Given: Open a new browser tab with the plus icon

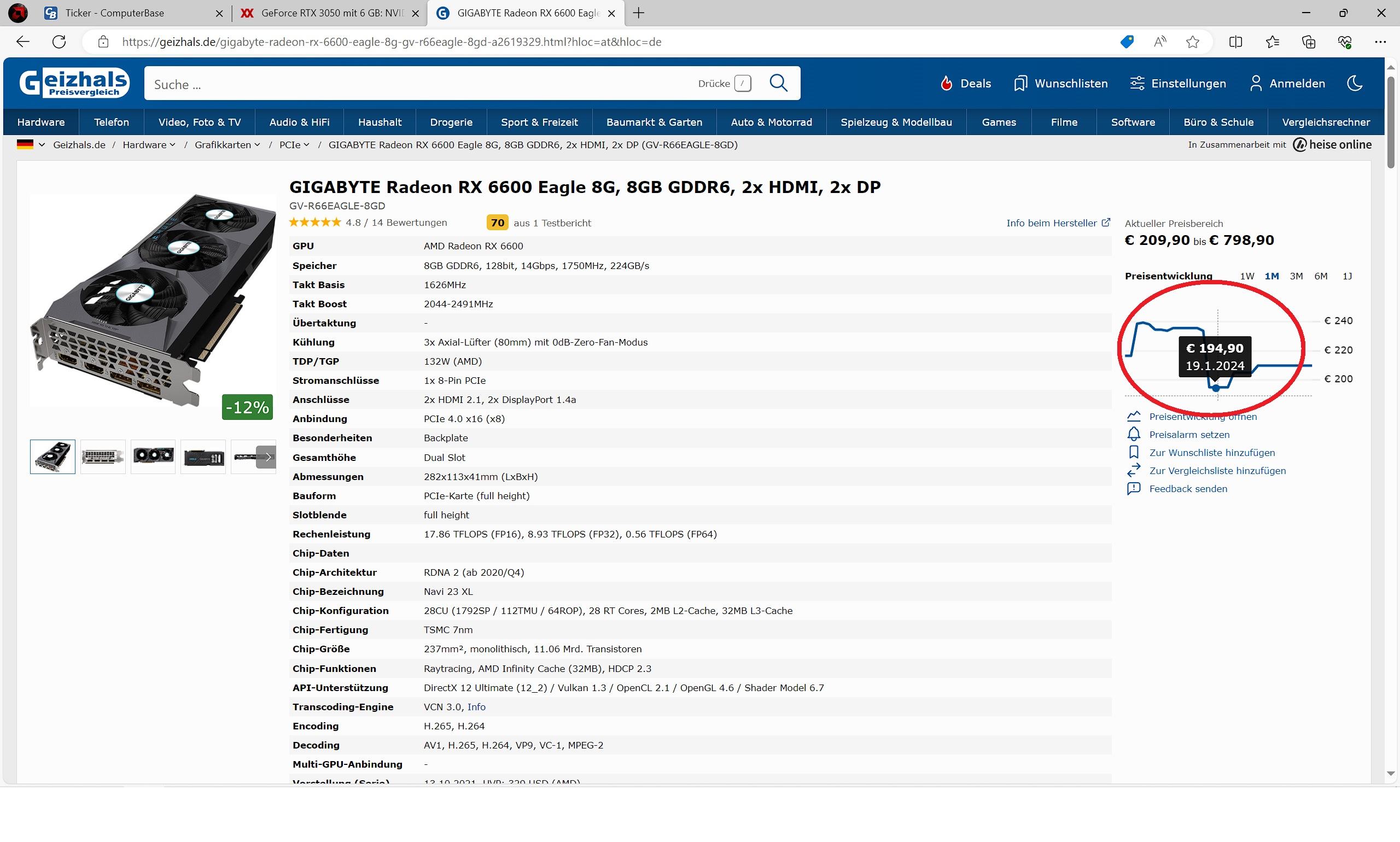Looking at the screenshot, I should tap(638, 13).
